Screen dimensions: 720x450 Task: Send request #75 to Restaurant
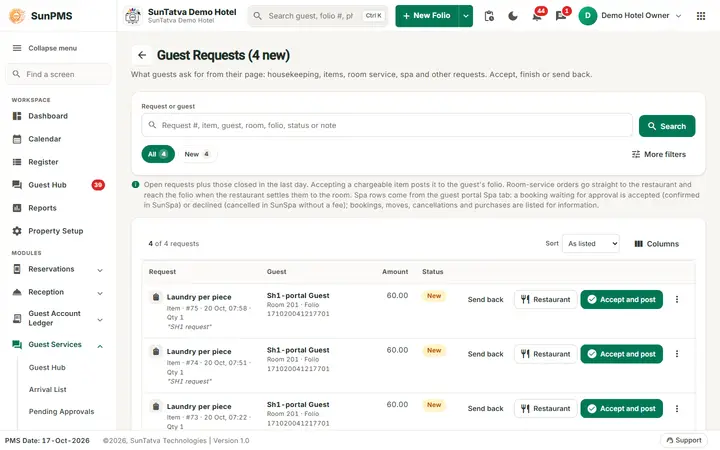[x=546, y=299]
